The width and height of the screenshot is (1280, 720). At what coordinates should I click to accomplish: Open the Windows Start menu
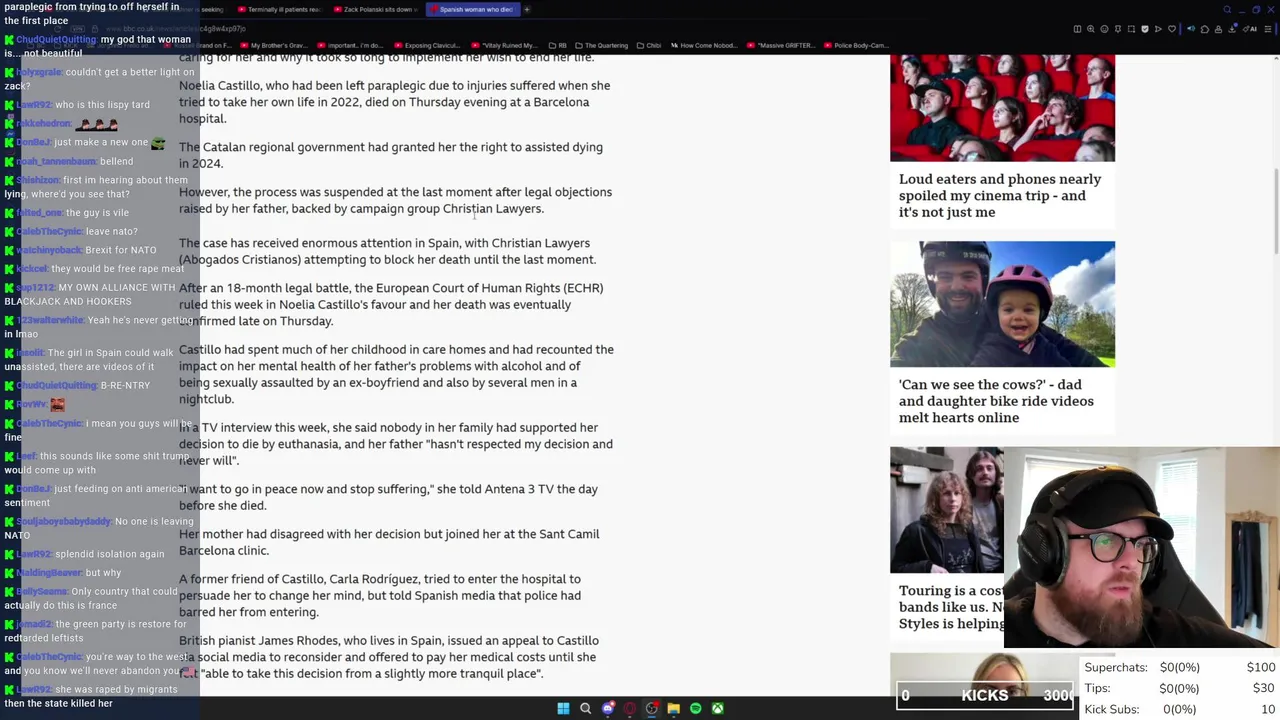[563, 708]
